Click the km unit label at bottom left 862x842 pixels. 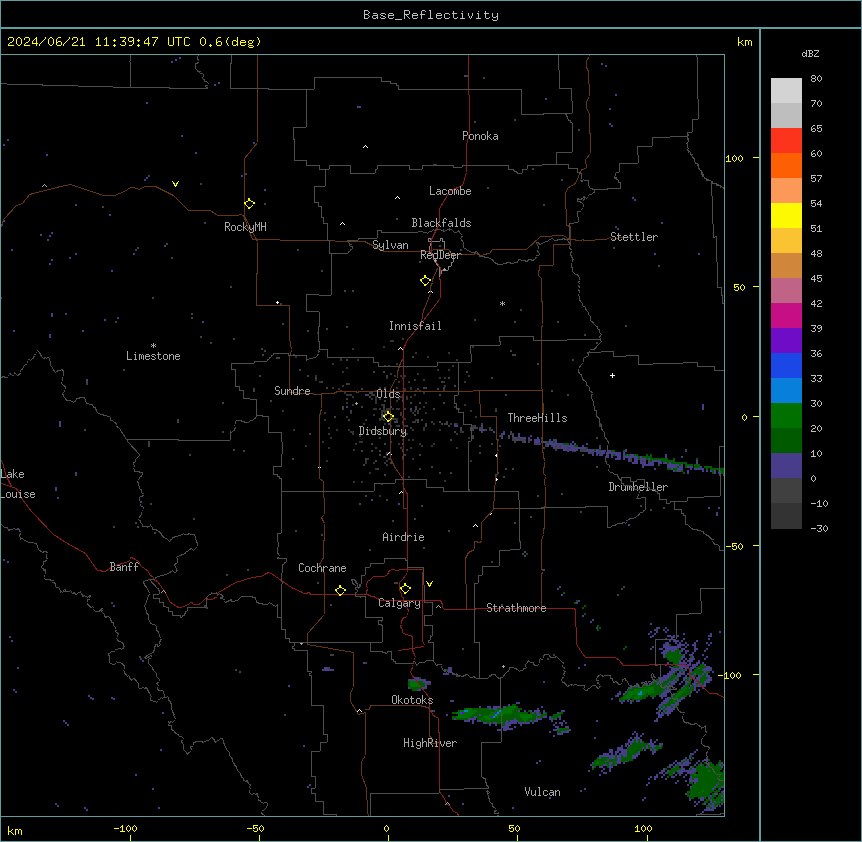point(15,831)
